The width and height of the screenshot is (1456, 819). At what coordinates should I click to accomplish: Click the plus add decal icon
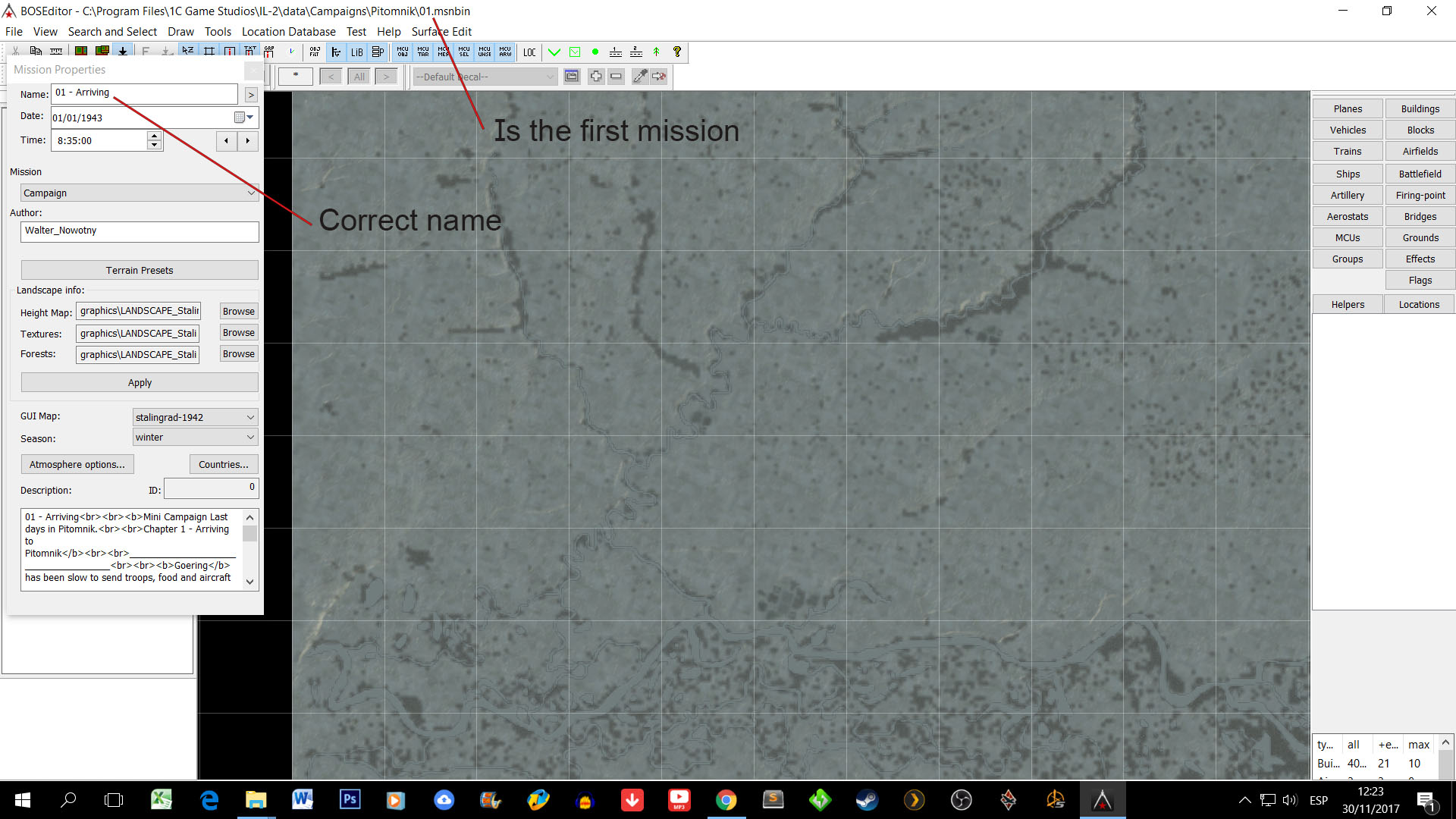(596, 77)
